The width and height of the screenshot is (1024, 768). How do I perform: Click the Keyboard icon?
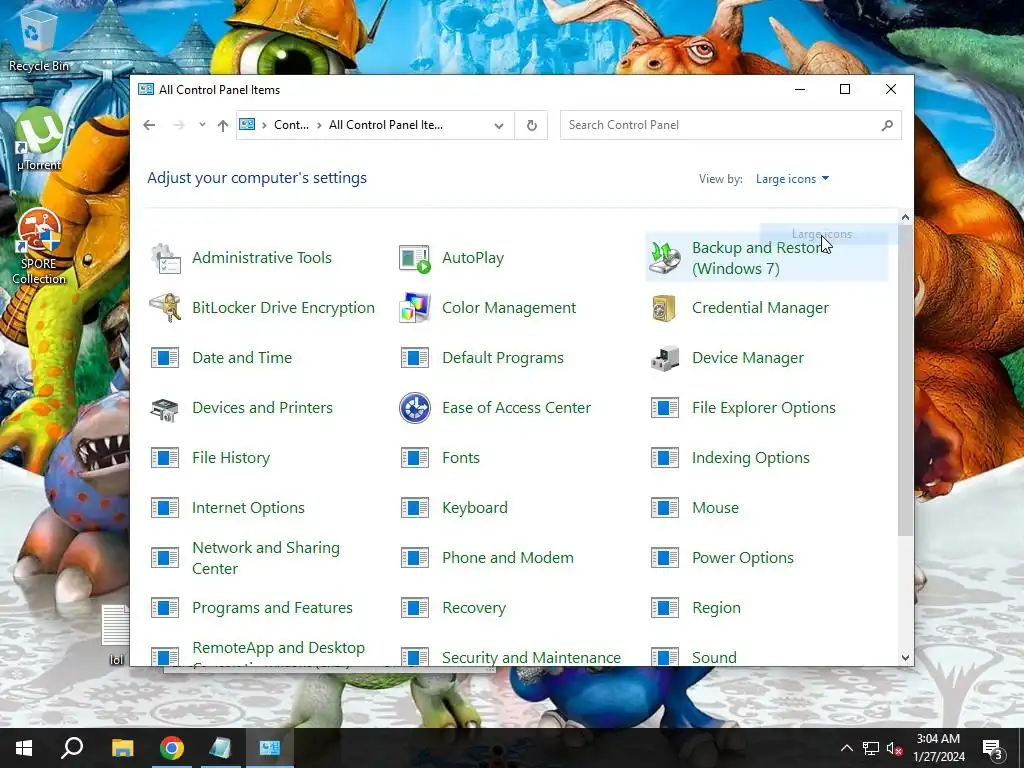pos(415,508)
